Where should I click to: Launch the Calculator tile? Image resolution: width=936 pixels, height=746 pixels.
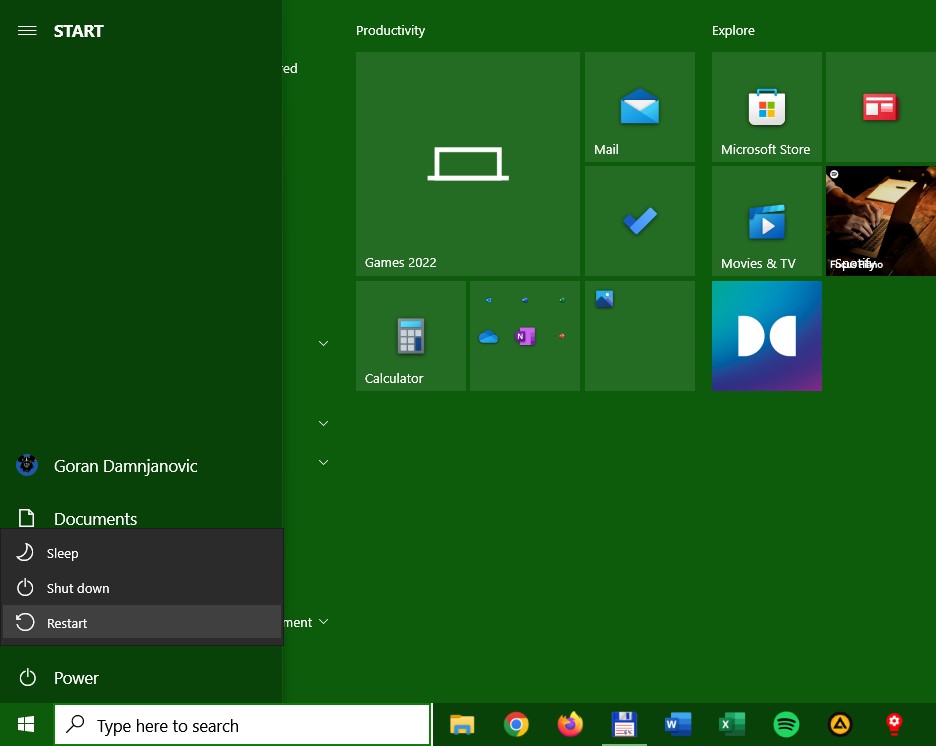tap(411, 336)
